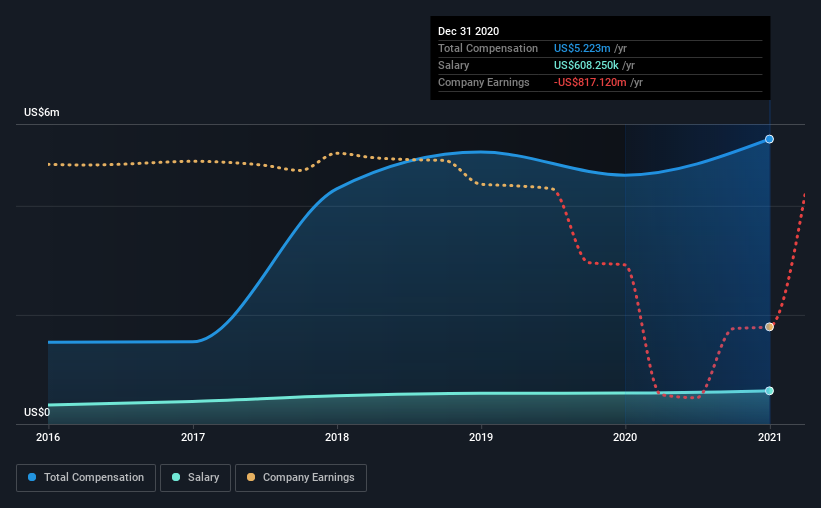Click the Salary data point at 2021

pos(769,391)
